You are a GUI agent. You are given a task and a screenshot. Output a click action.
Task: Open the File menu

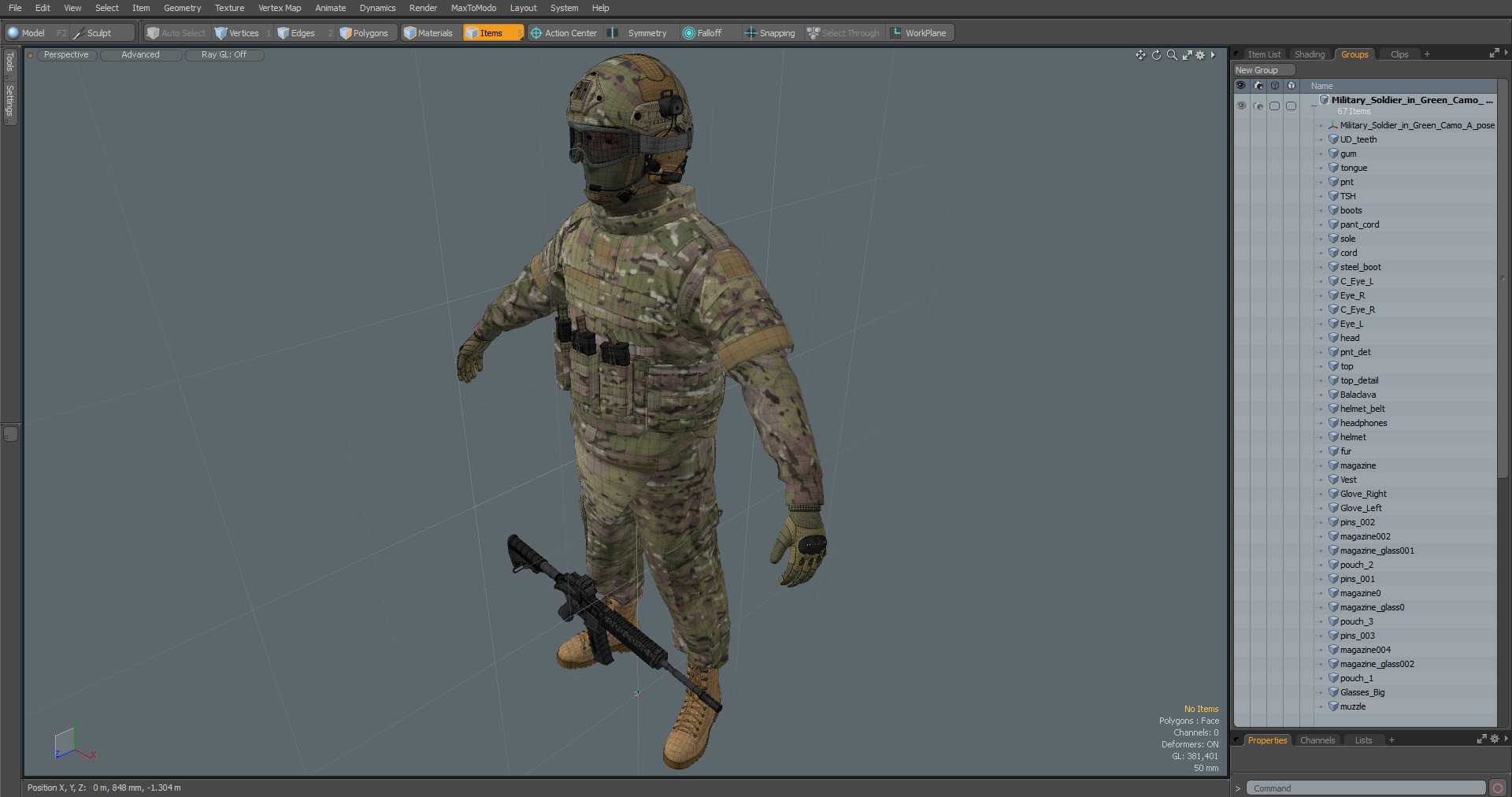pos(15,8)
